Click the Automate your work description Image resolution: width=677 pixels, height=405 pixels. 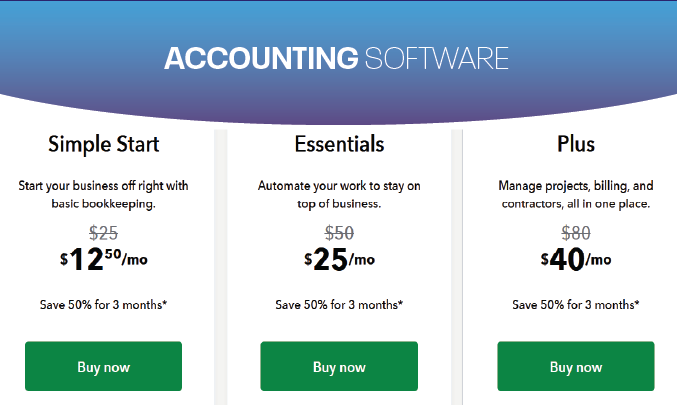pos(339,195)
